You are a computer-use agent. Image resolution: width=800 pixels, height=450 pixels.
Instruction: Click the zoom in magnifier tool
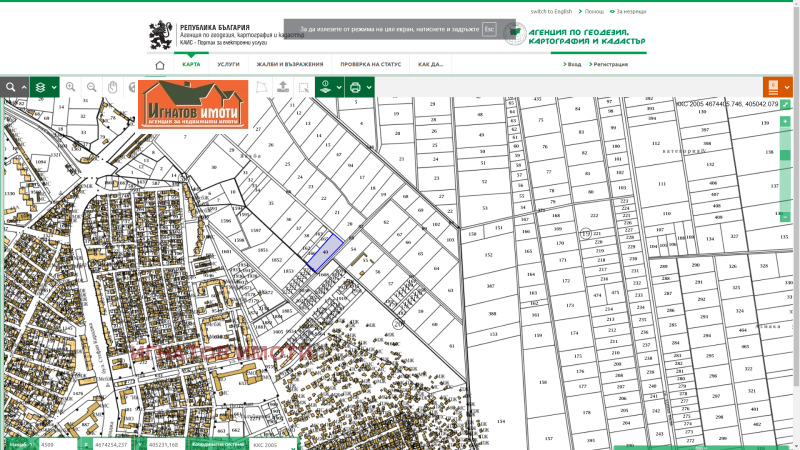[x=71, y=87]
